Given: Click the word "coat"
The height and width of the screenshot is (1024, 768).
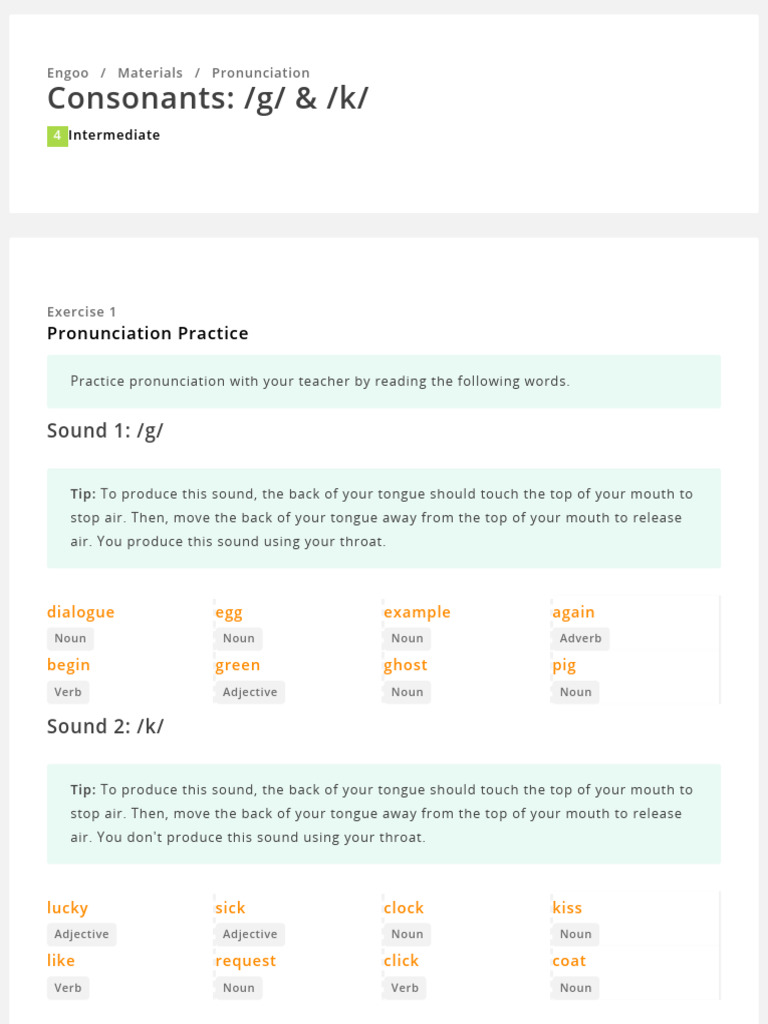Looking at the screenshot, I should click(569, 961).
